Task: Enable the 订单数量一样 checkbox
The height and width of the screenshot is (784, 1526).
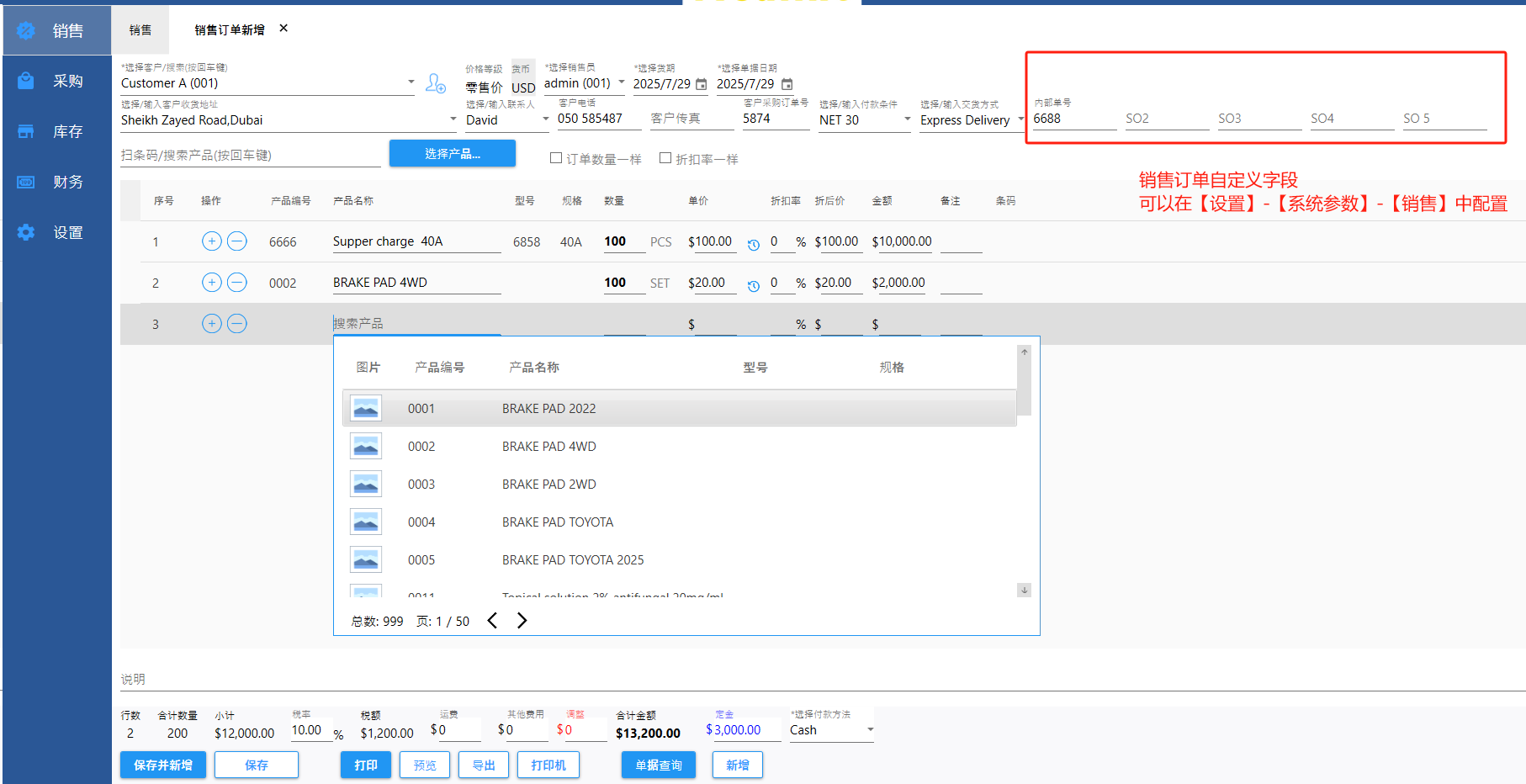Action: pos(556,158)
